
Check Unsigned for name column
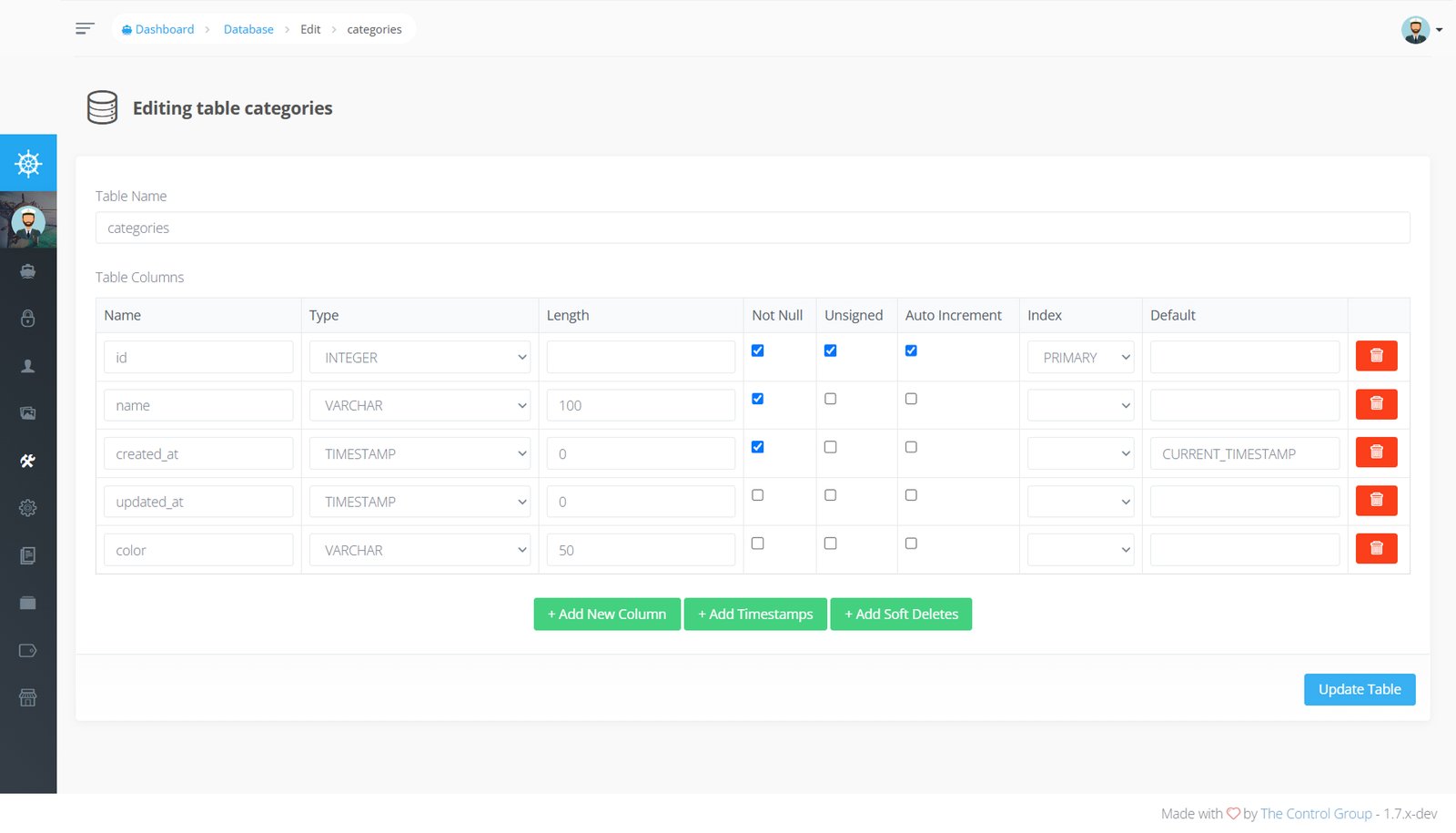tap(830, 399)
